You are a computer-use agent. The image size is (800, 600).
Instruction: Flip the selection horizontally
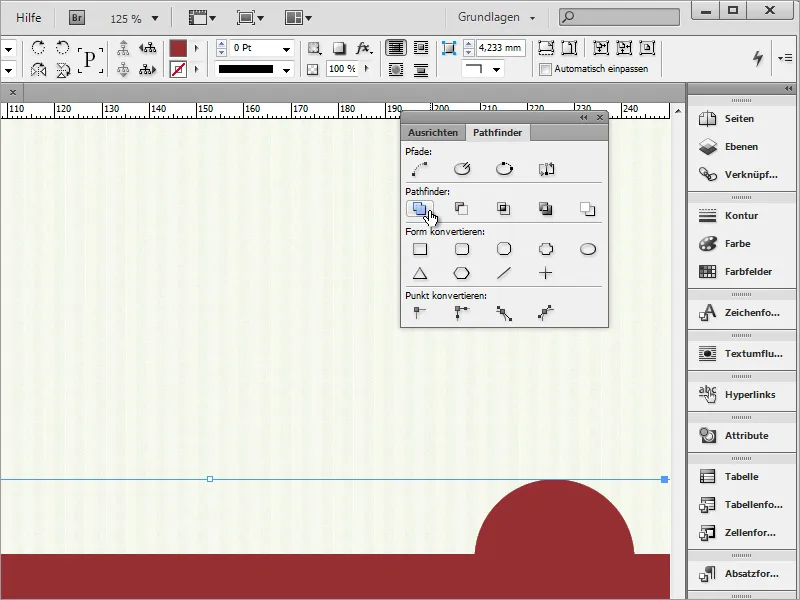tap(38, 69)
